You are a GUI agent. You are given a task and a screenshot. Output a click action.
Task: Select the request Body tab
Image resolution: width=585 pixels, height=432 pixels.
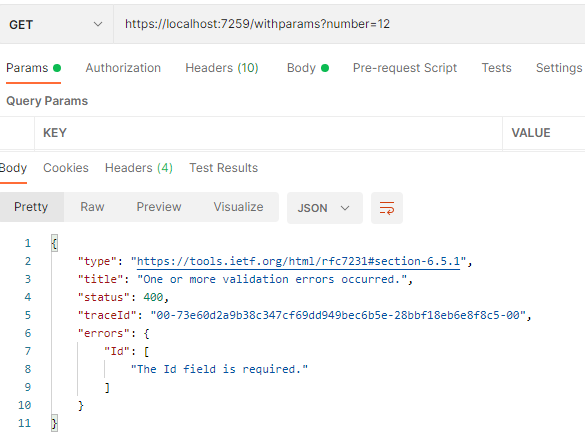pos(307,68)
